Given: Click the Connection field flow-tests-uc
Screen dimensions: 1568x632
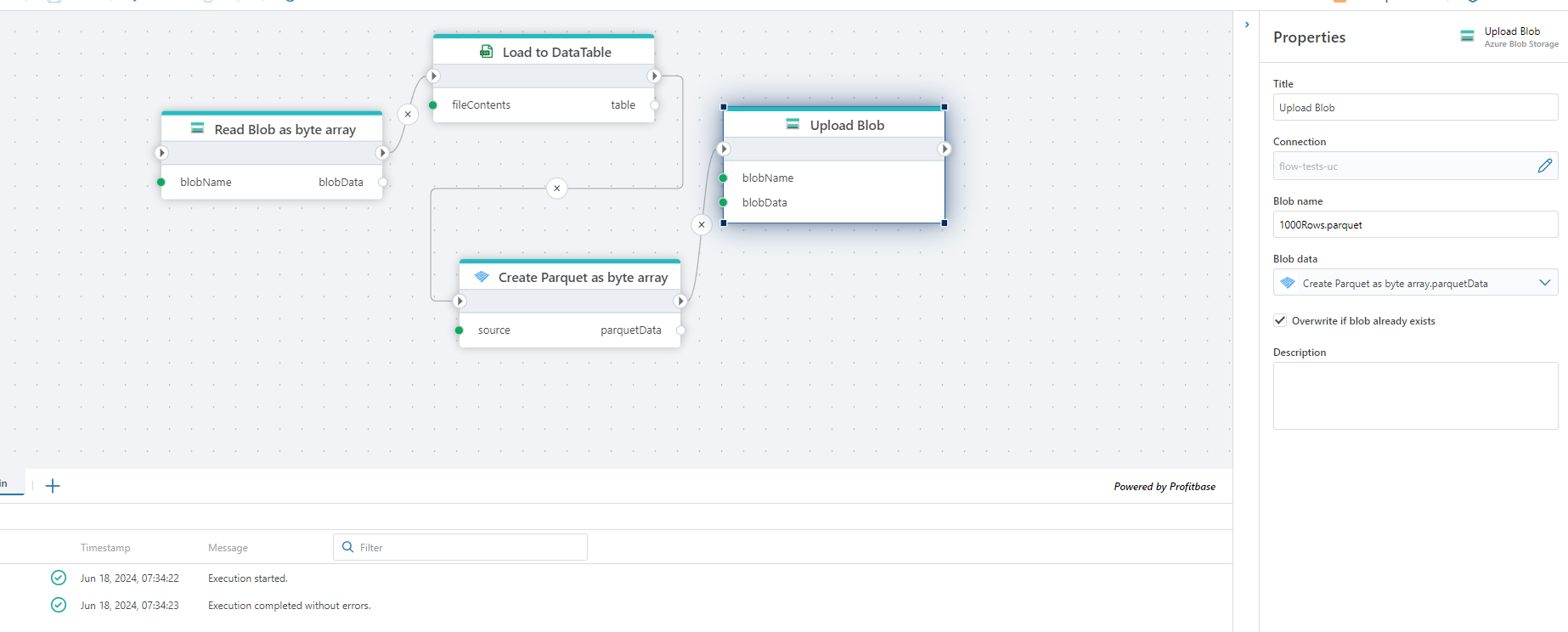Looking at the screenshot, I should click(1415, 166).
